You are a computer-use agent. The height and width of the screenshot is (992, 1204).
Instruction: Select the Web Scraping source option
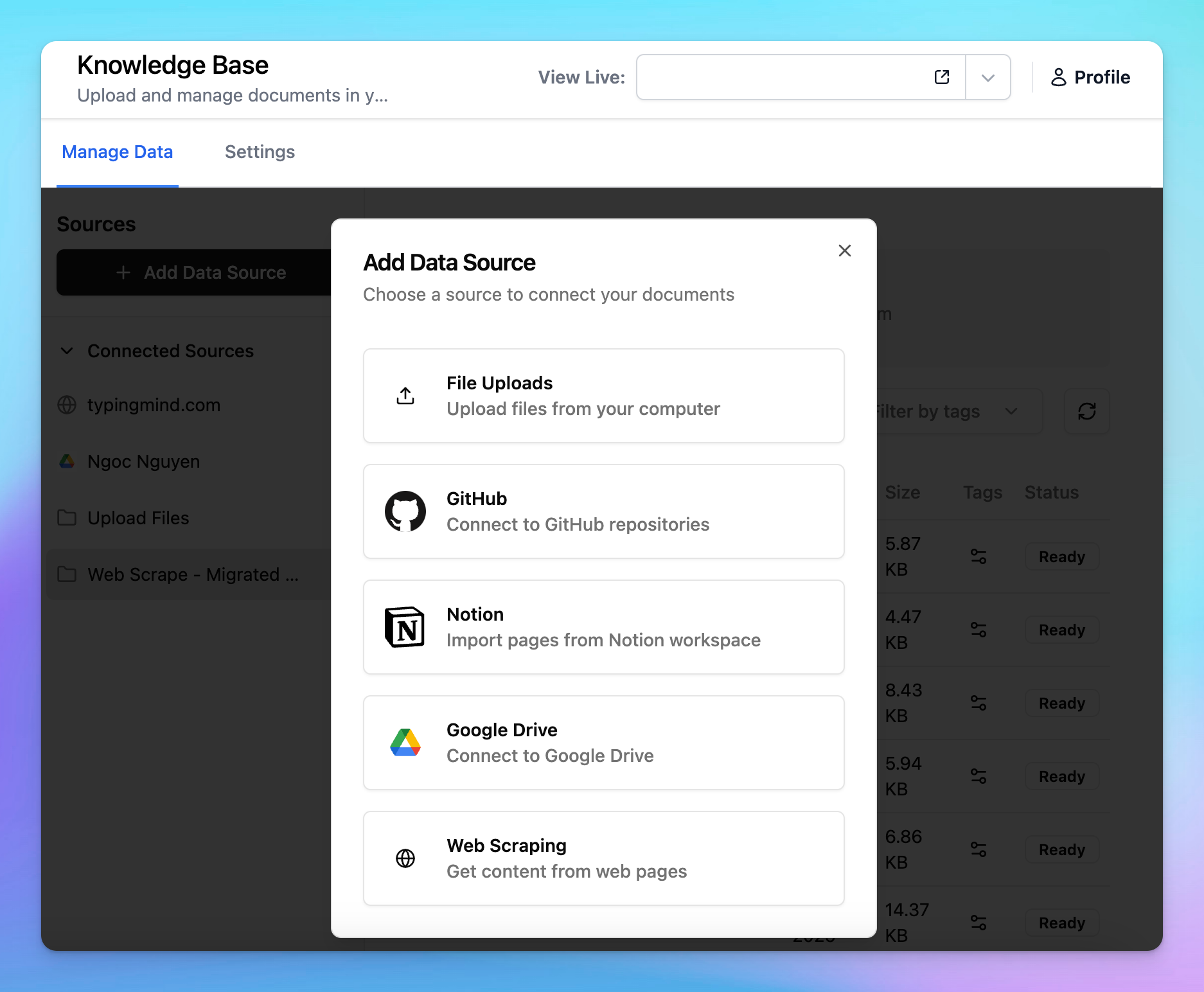click(x=603, y=858)
